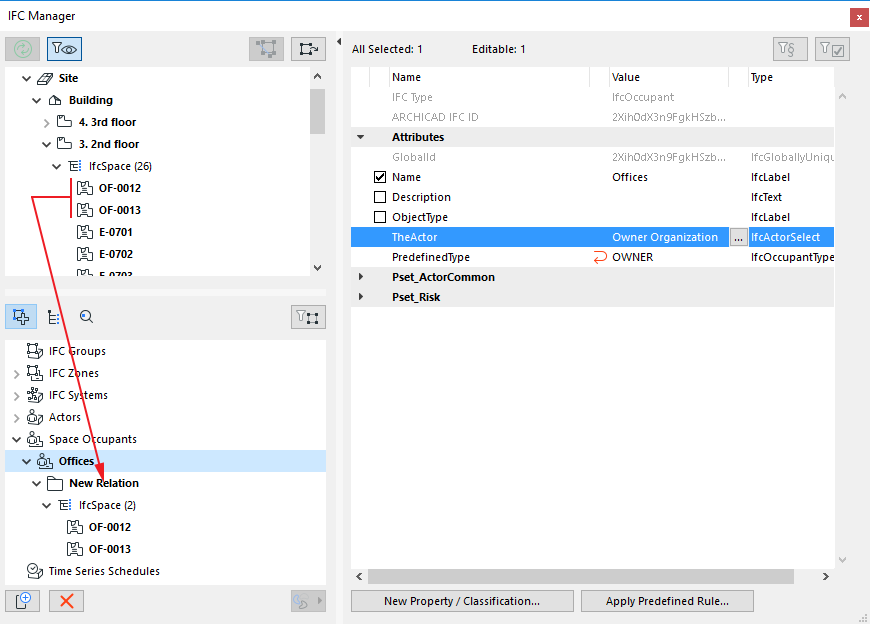The image size is (870, 624).
Task: Click the select elements in model icon
Action: 266,49
